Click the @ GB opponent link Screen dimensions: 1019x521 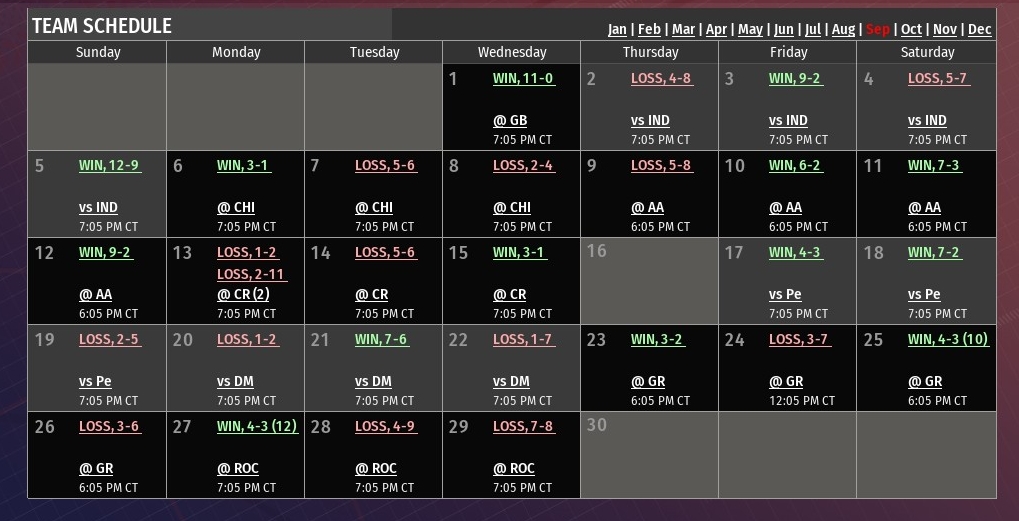(x=509, y=121)
